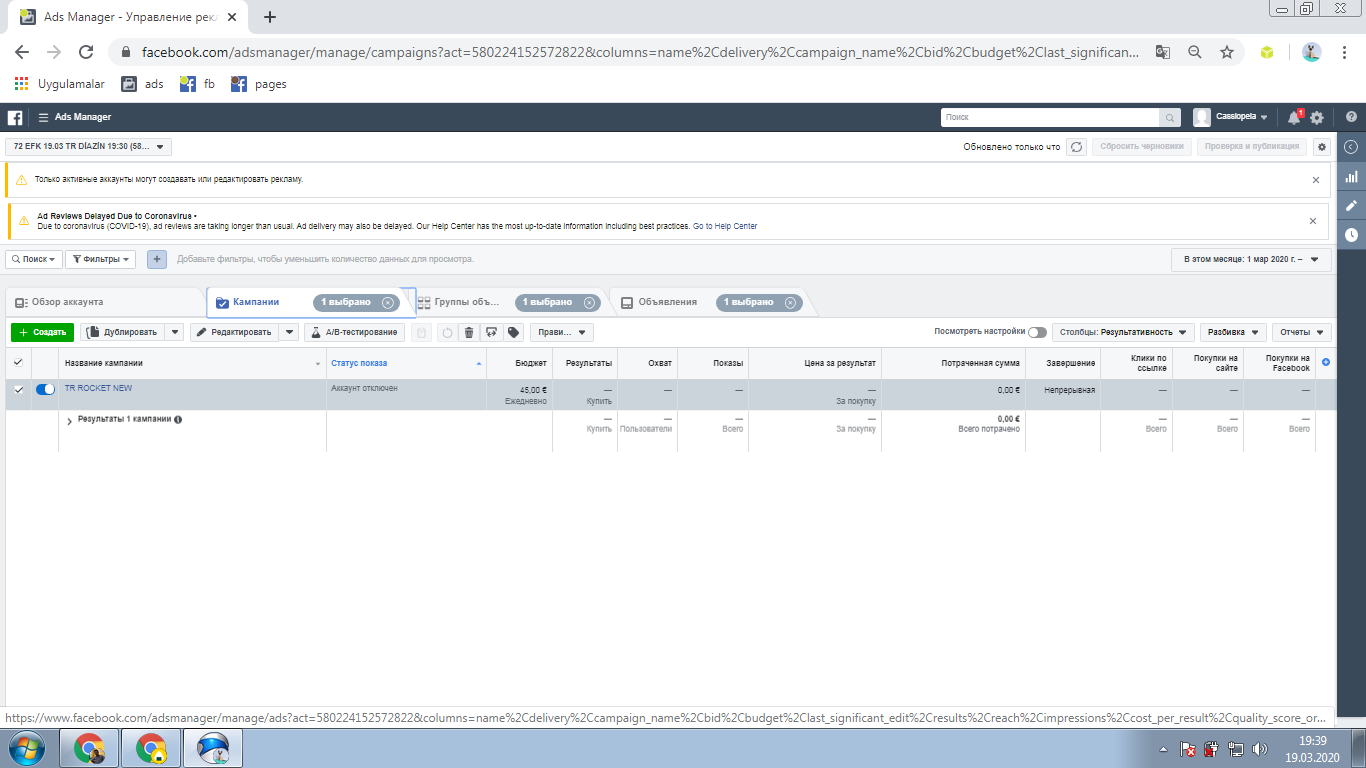Toggle the TR ROCKET NEW campaign switch
1366x768 pixels.
pos(45,389)
